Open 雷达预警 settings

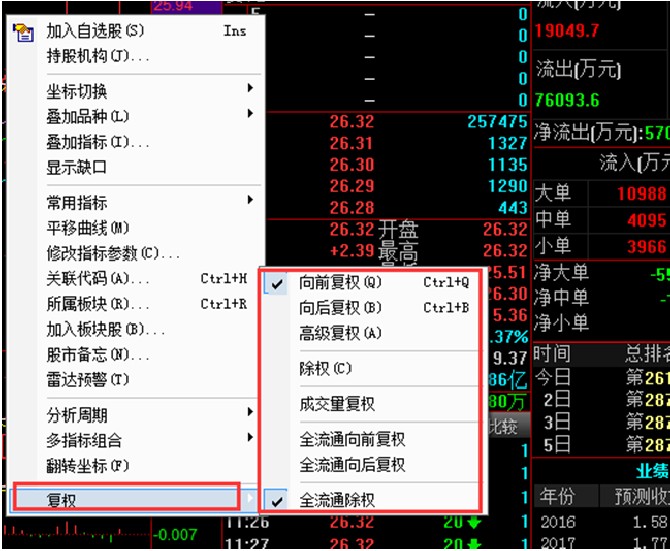click(x=88, y=380)
